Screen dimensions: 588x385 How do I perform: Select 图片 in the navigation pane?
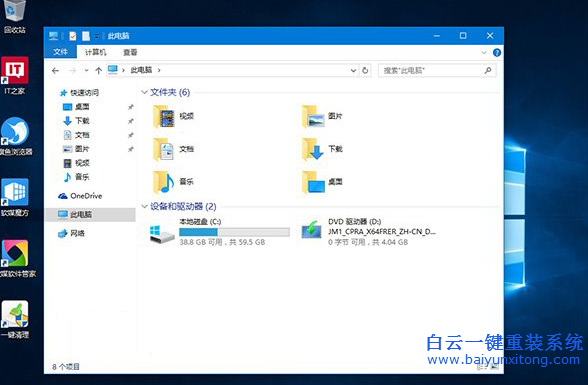click(x=76, y=149)
